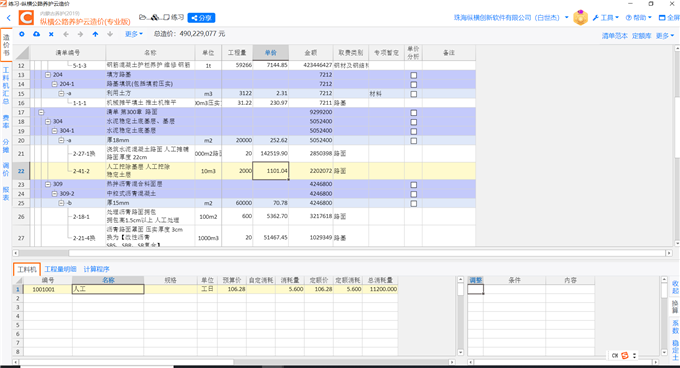This screenshot has height=368, width=680.
Task: Collapse the 204 tree node
Action: 48,75
